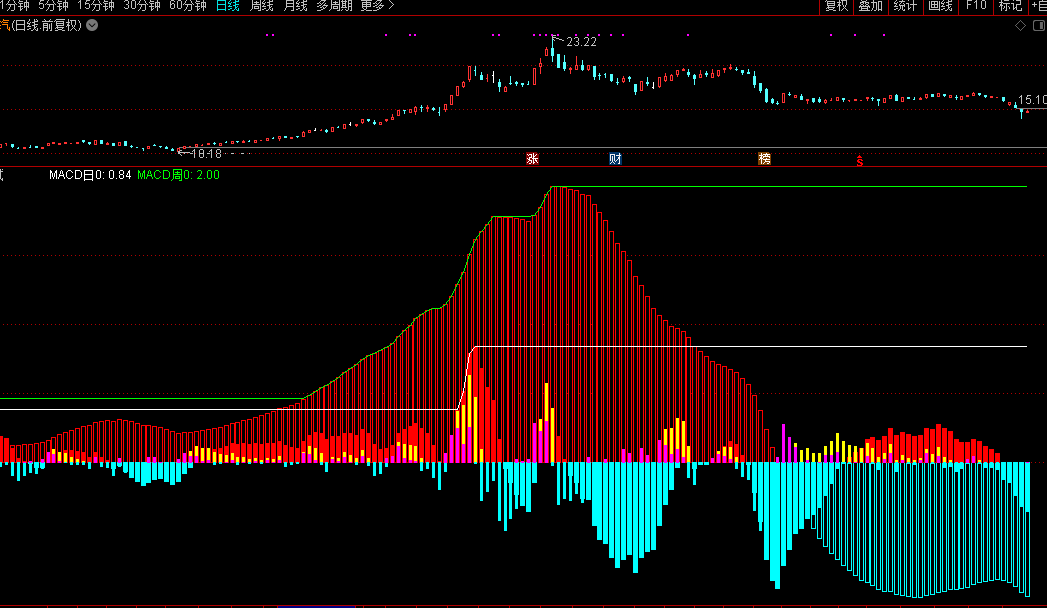The height and width of the screenshot is (608, 1047).
Task: Click the blue 财 financial marker icon
Action: click(615, 158)
